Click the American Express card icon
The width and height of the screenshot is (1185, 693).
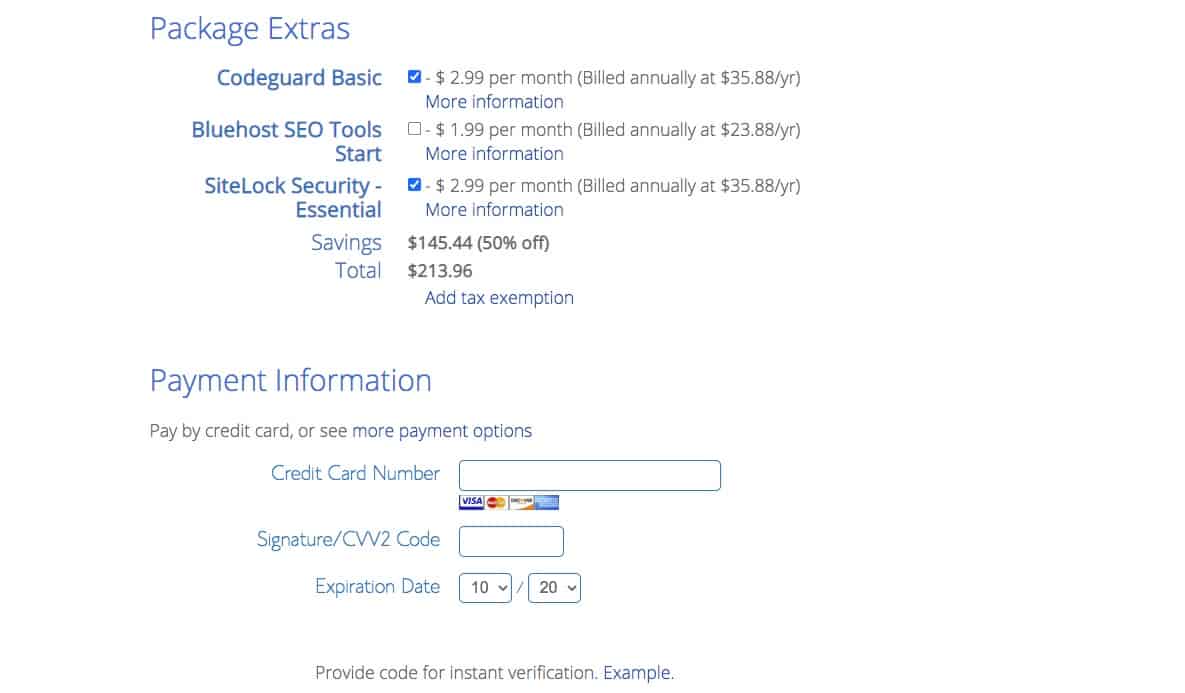point(546,502)
